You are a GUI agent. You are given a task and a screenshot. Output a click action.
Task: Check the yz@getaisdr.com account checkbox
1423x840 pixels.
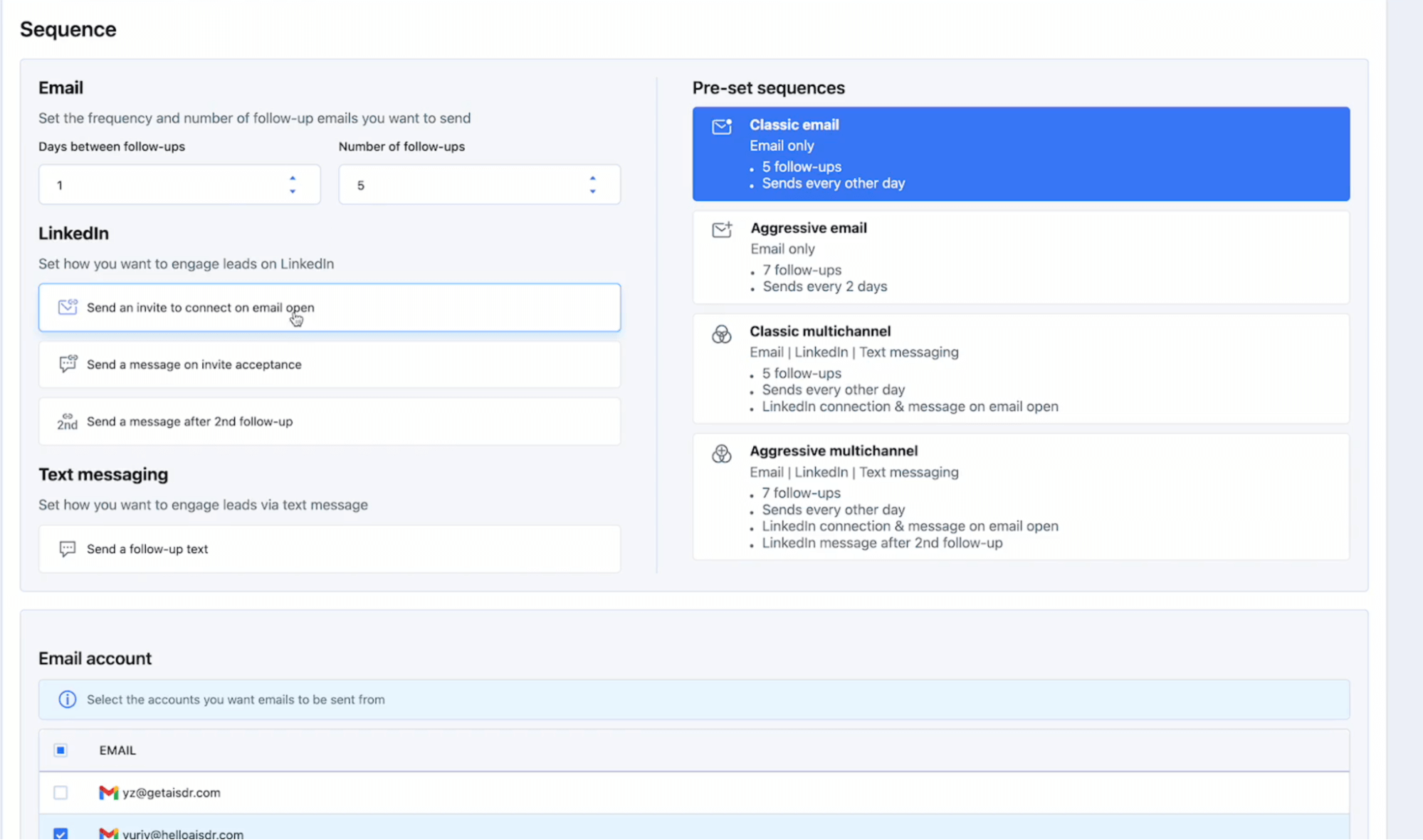click(61, 792)
